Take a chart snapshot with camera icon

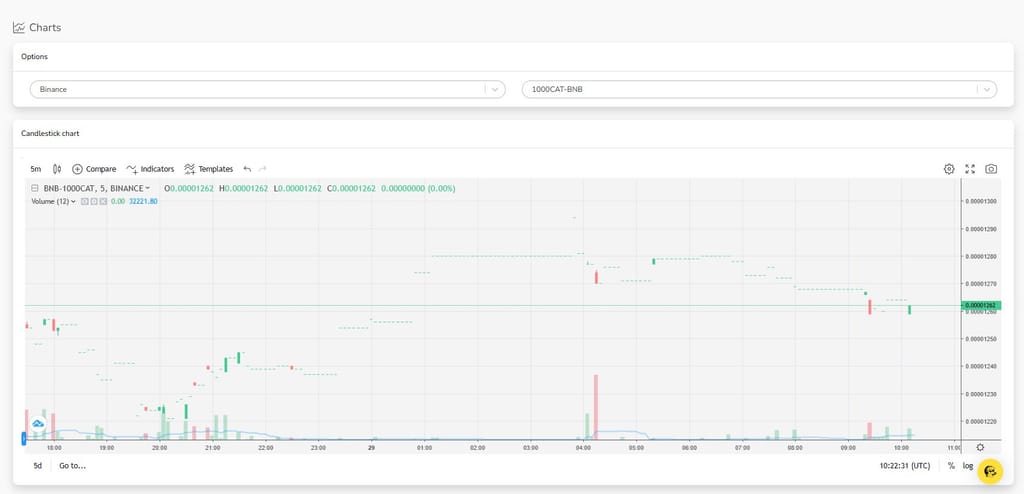point(991,169)
